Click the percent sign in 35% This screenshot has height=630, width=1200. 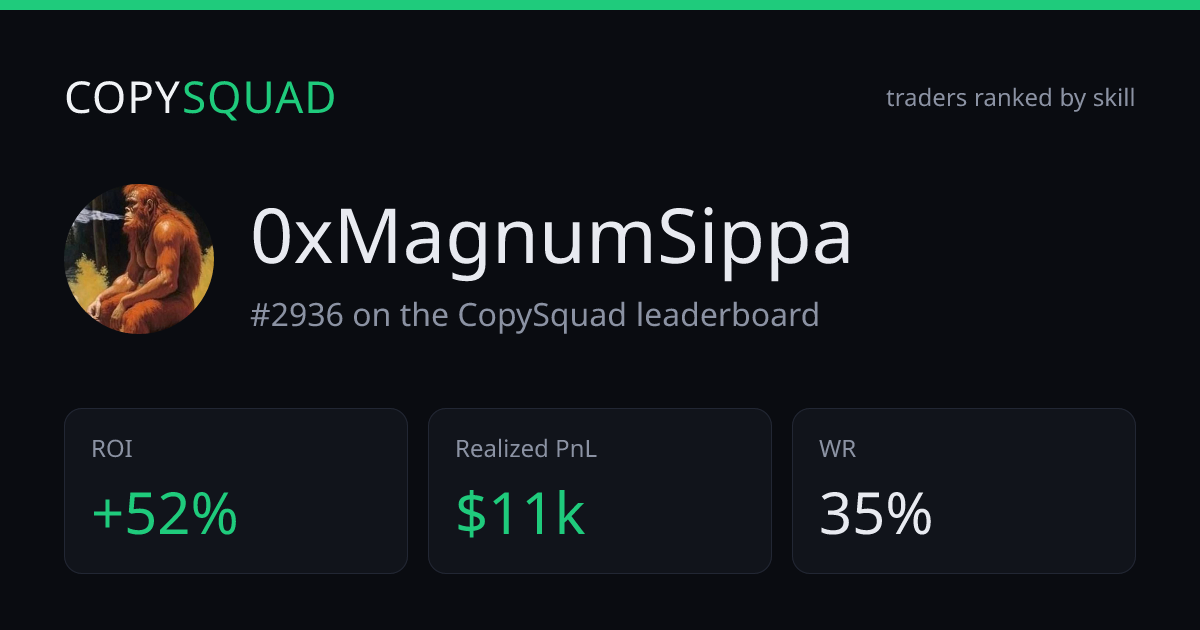tap(909, 515)
